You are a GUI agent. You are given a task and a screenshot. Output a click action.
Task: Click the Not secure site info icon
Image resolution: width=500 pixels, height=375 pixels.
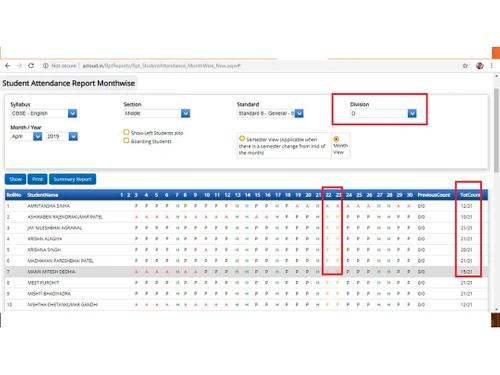pos(46,66)
